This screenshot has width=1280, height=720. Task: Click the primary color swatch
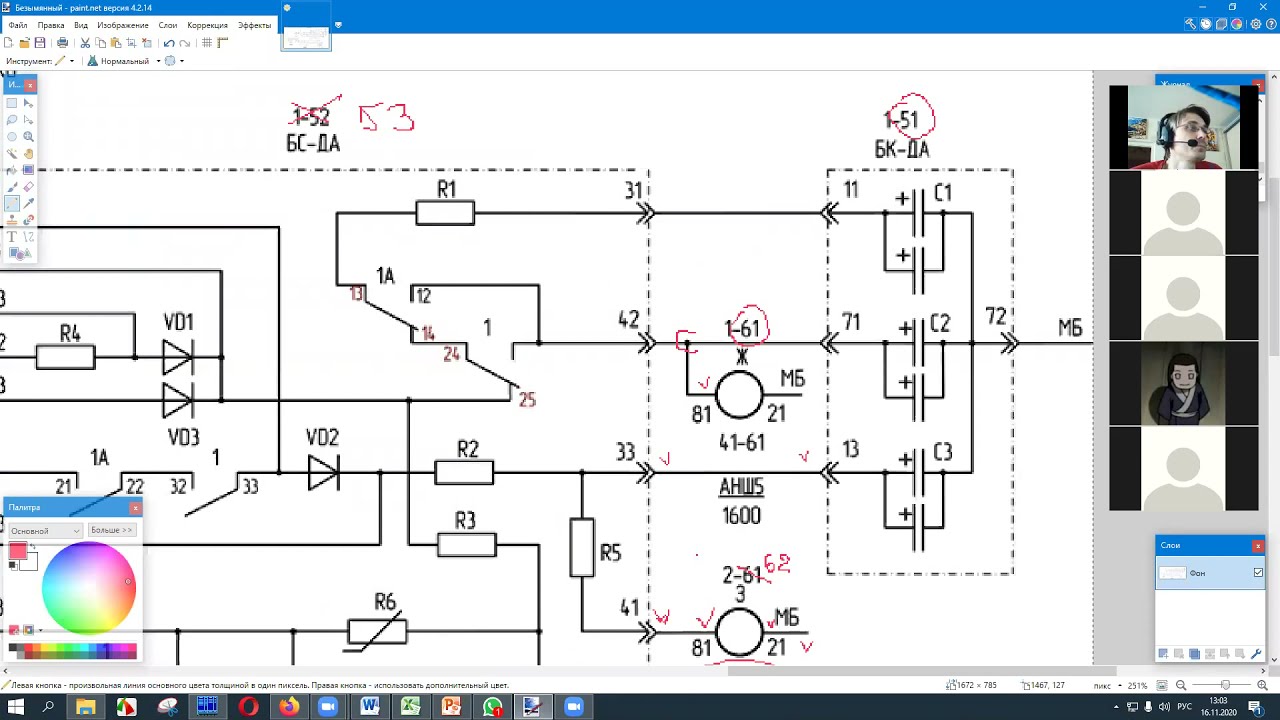tap(18, 552)
